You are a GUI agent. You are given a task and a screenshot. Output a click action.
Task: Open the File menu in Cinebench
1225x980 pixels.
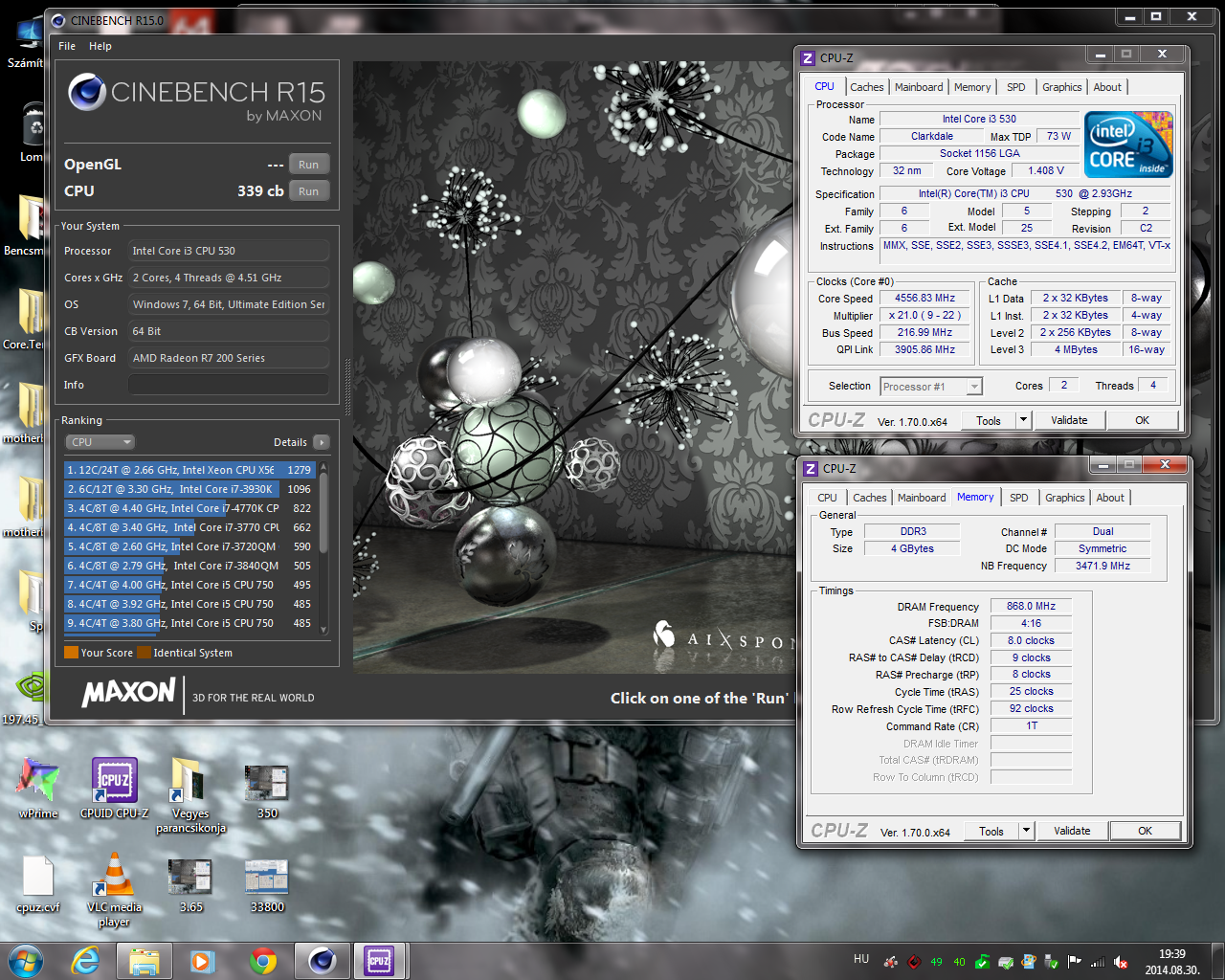point(67,46)
